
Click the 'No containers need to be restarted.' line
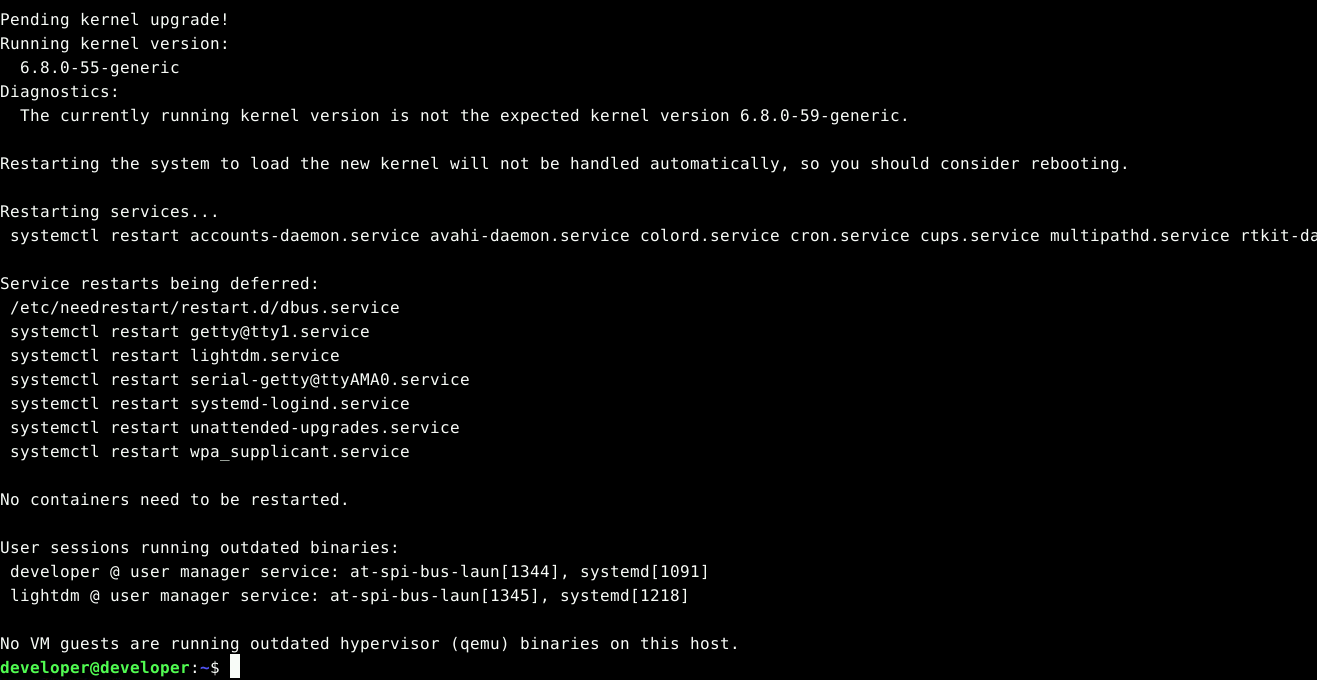[175, 499]
